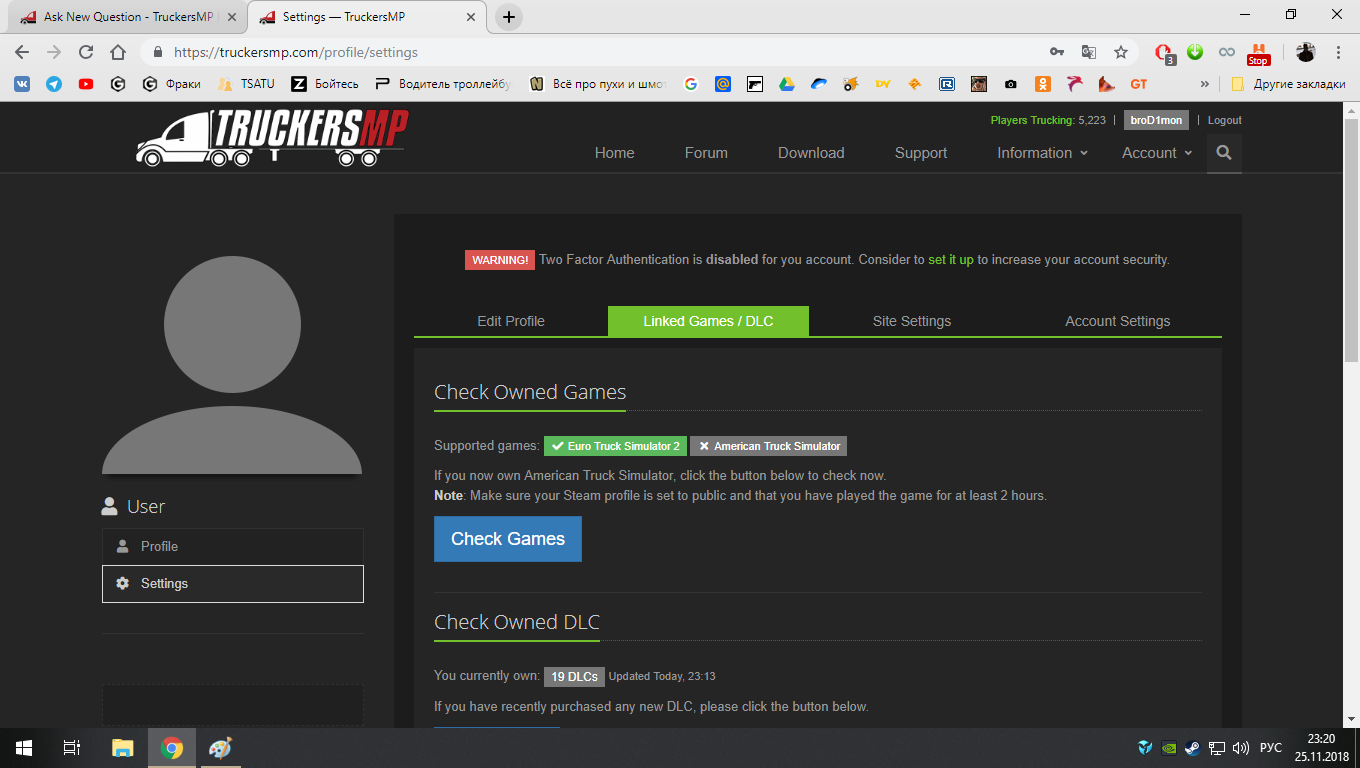Screen dimensions: 1360x768
Task: Open the YouTube bookmark
Action: (86, 84)
